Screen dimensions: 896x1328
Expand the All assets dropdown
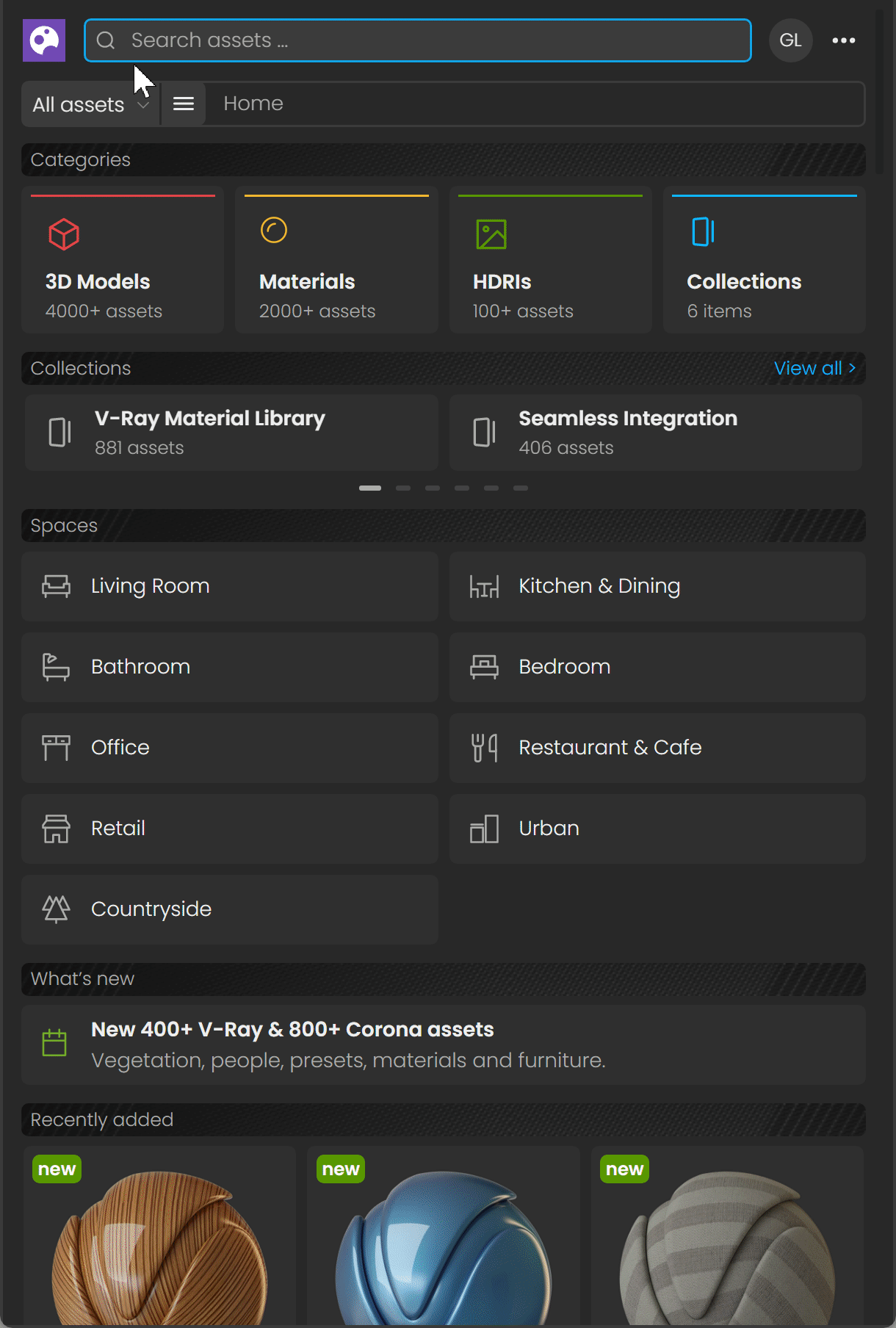pyautogui.click(x=90, y=104)
